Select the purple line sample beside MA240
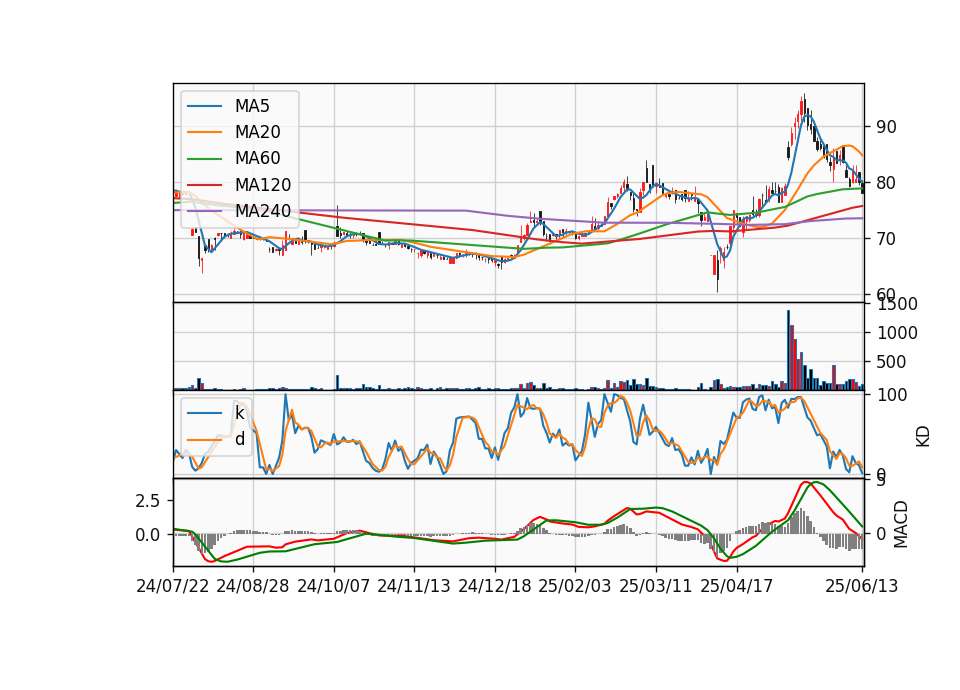 point(204,211)
